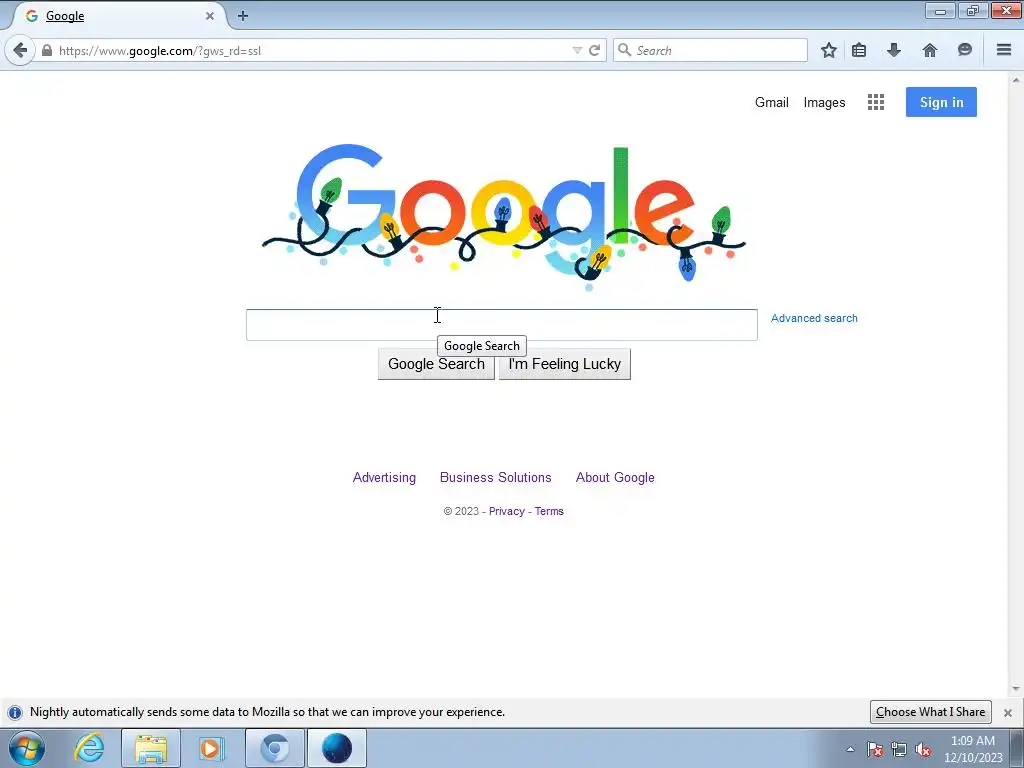Focus the Google search text box
Viewport: 1024px width, 768px height.
coord(502,325)
